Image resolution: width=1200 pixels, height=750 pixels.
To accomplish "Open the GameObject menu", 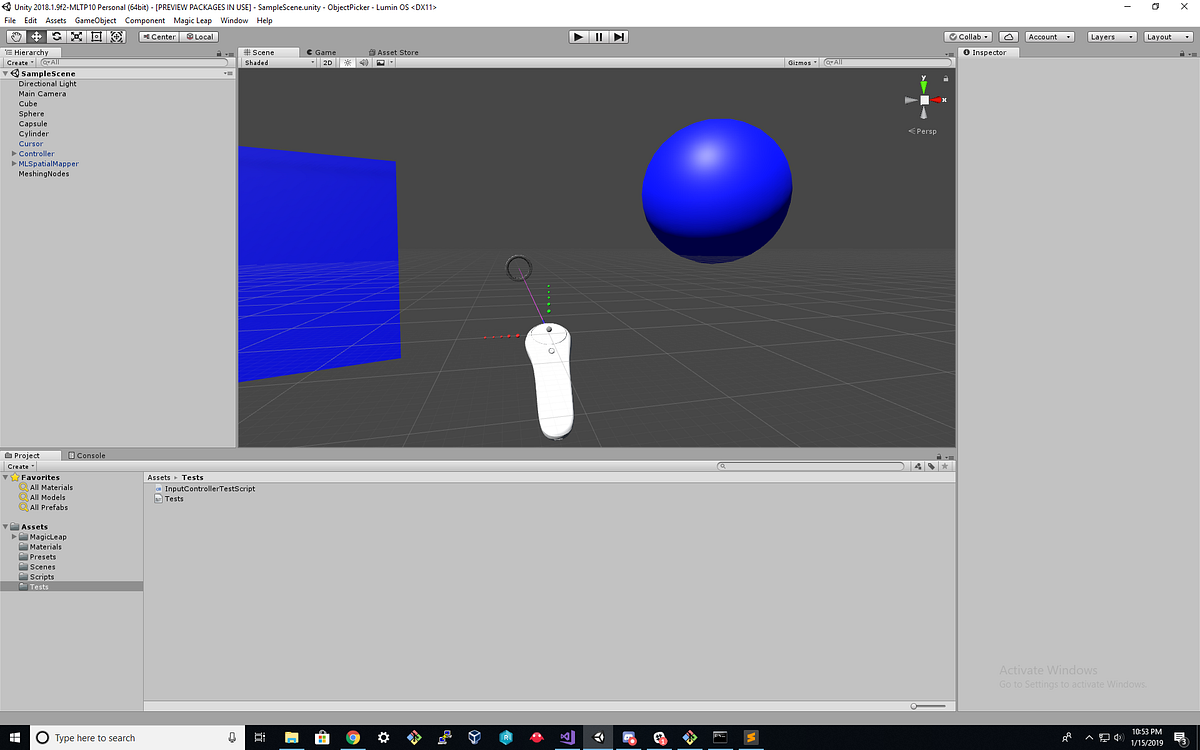I will 95,20.
